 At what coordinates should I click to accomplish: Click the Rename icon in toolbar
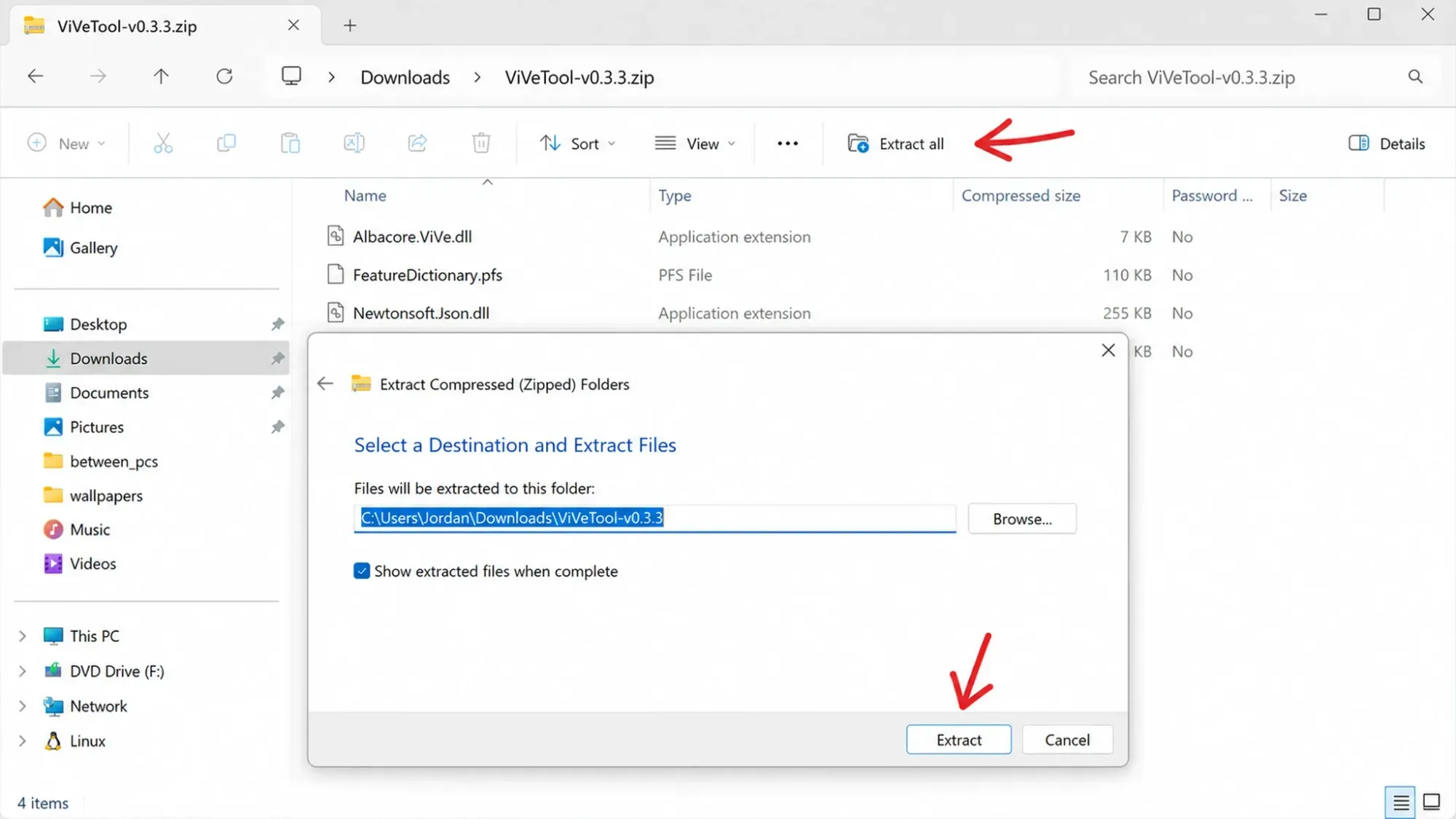click(x=354, y=143)
